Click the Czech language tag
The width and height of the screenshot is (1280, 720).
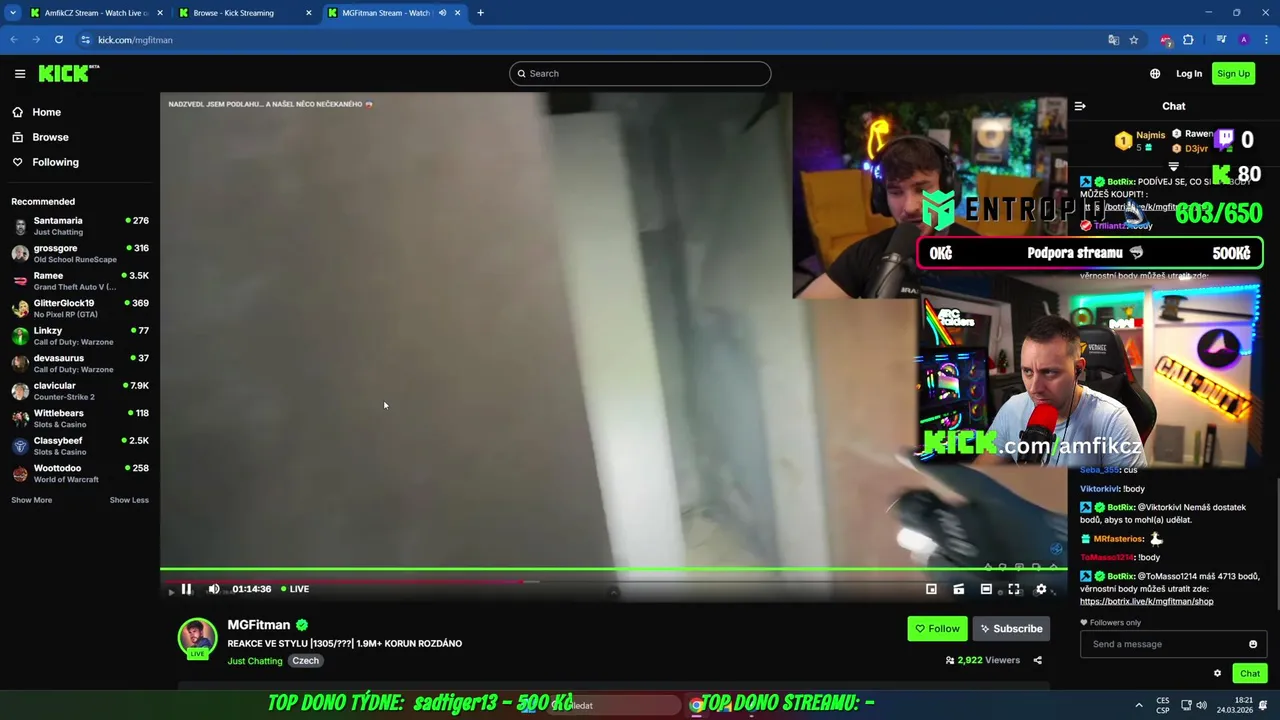305,661
